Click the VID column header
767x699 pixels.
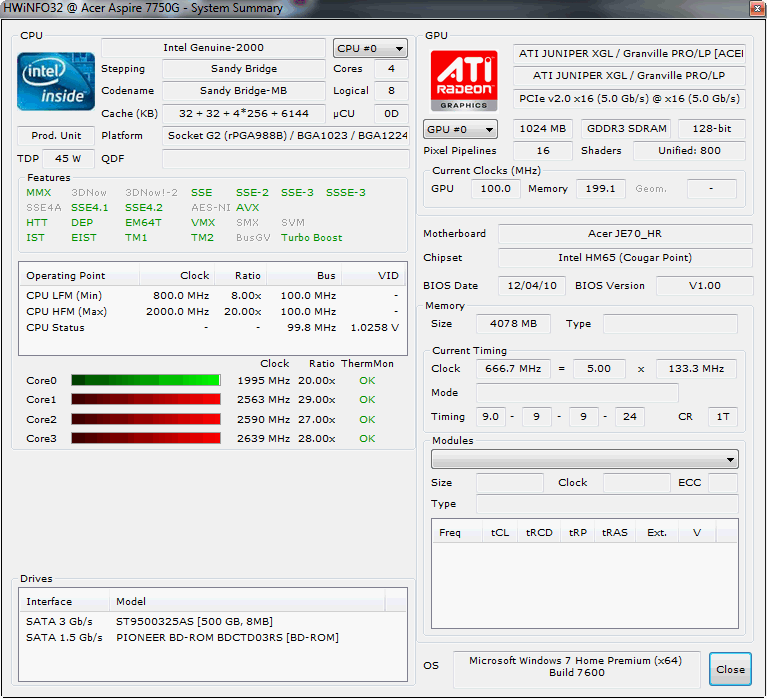pyautogui.click(x=374, y=275)
